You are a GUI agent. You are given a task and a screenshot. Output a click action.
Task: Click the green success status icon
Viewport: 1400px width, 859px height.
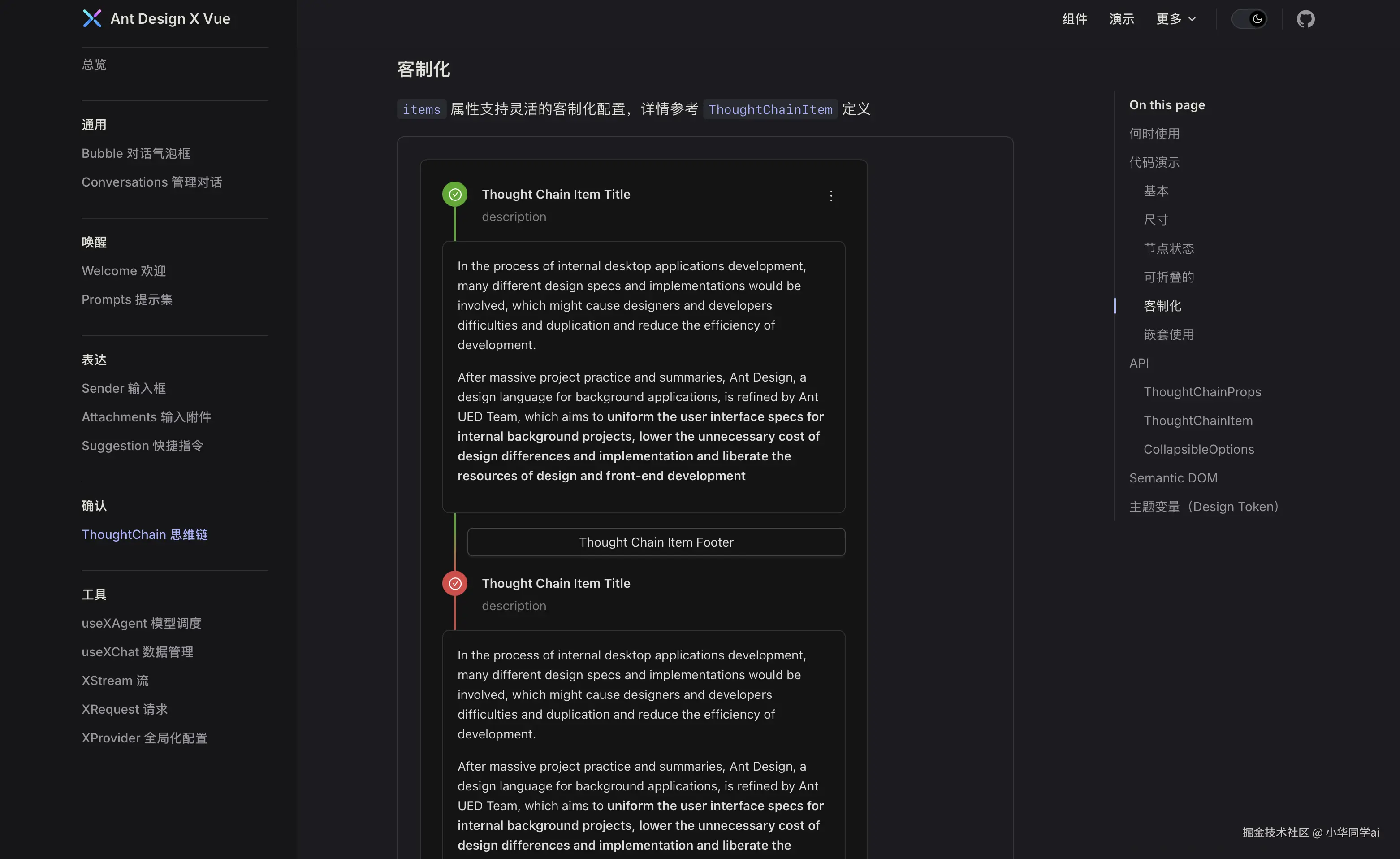[x=454, y=195]
